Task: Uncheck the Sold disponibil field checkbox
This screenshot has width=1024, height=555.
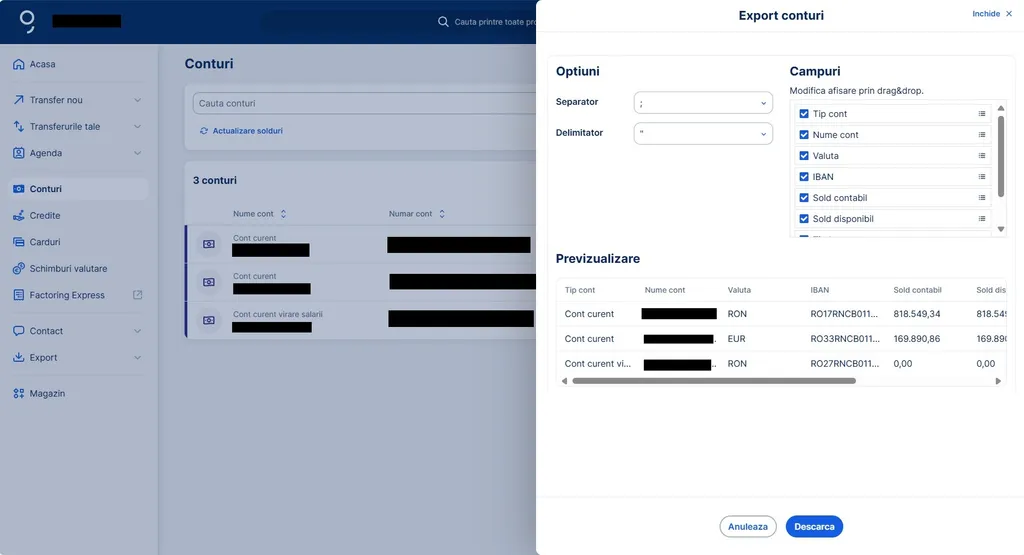Action: 804,218
